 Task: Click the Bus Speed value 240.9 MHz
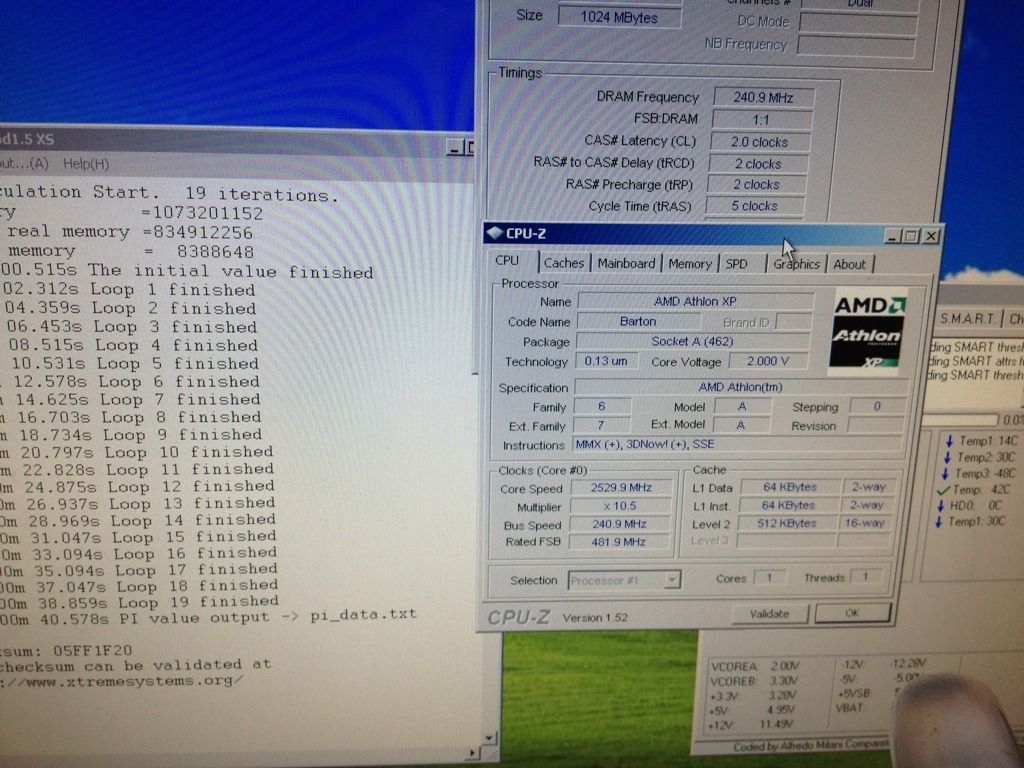coord(619,524)
